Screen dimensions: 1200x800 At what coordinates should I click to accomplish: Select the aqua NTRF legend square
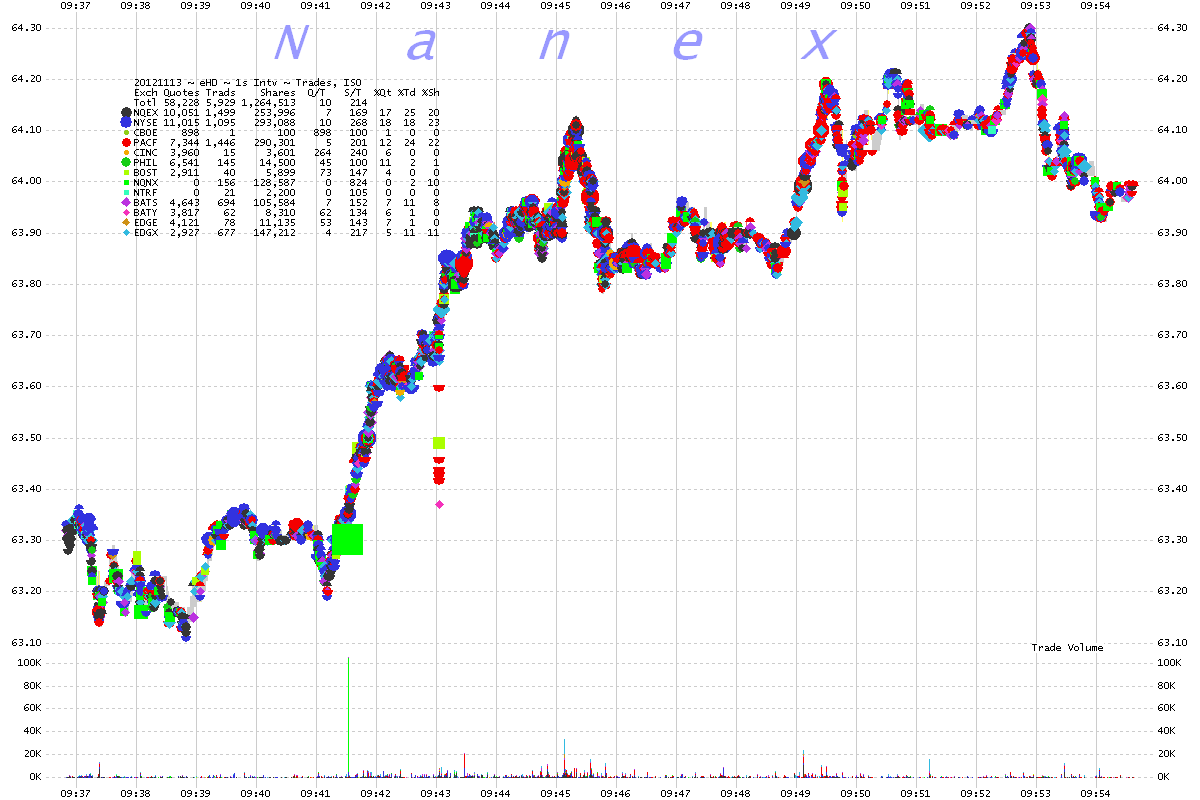pos(125,192)
